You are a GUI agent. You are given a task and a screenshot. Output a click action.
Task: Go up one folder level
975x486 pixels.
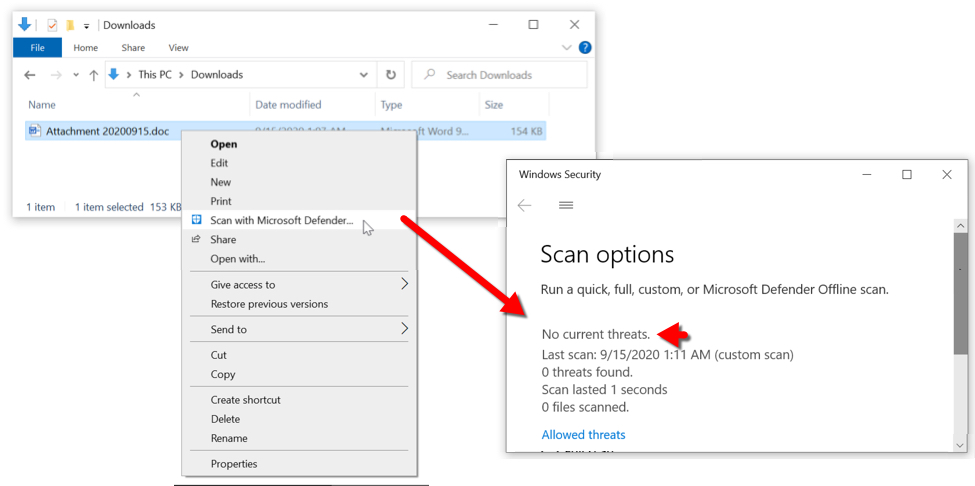point(93,75)
